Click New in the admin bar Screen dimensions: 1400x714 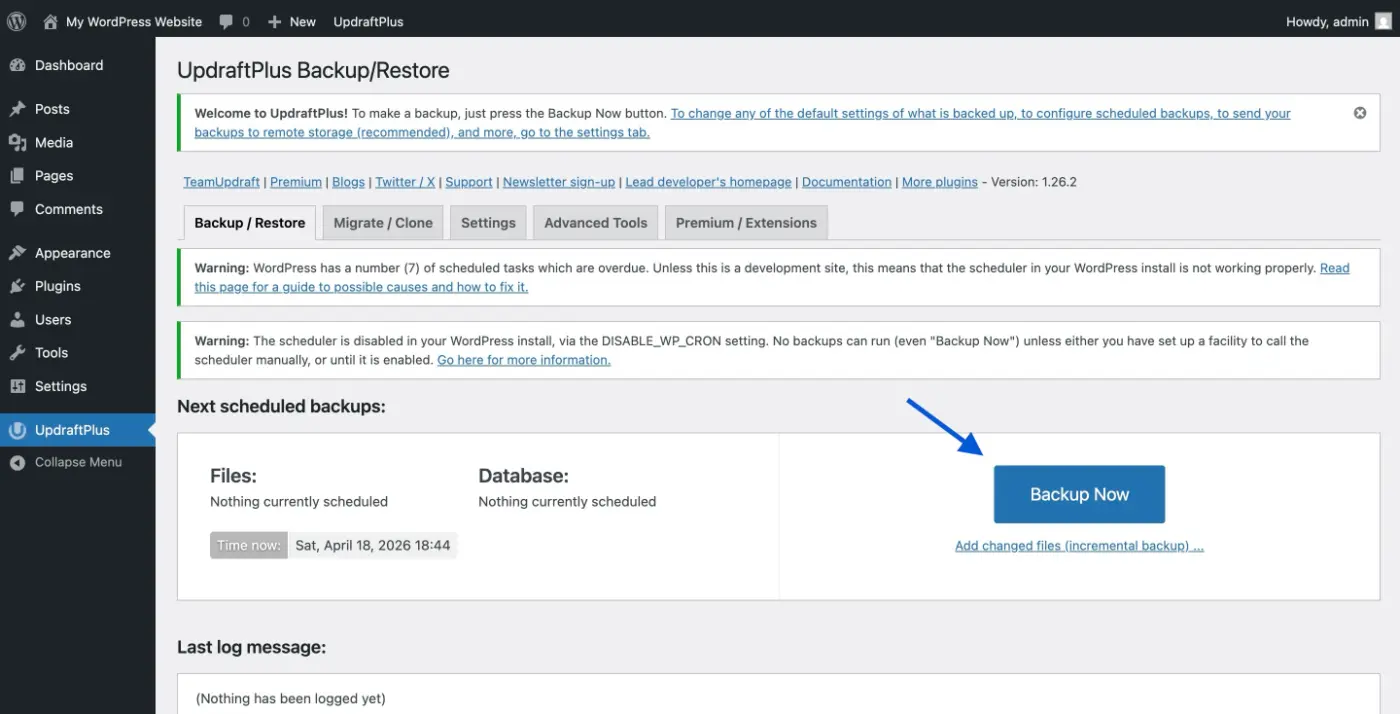point(302,21)
